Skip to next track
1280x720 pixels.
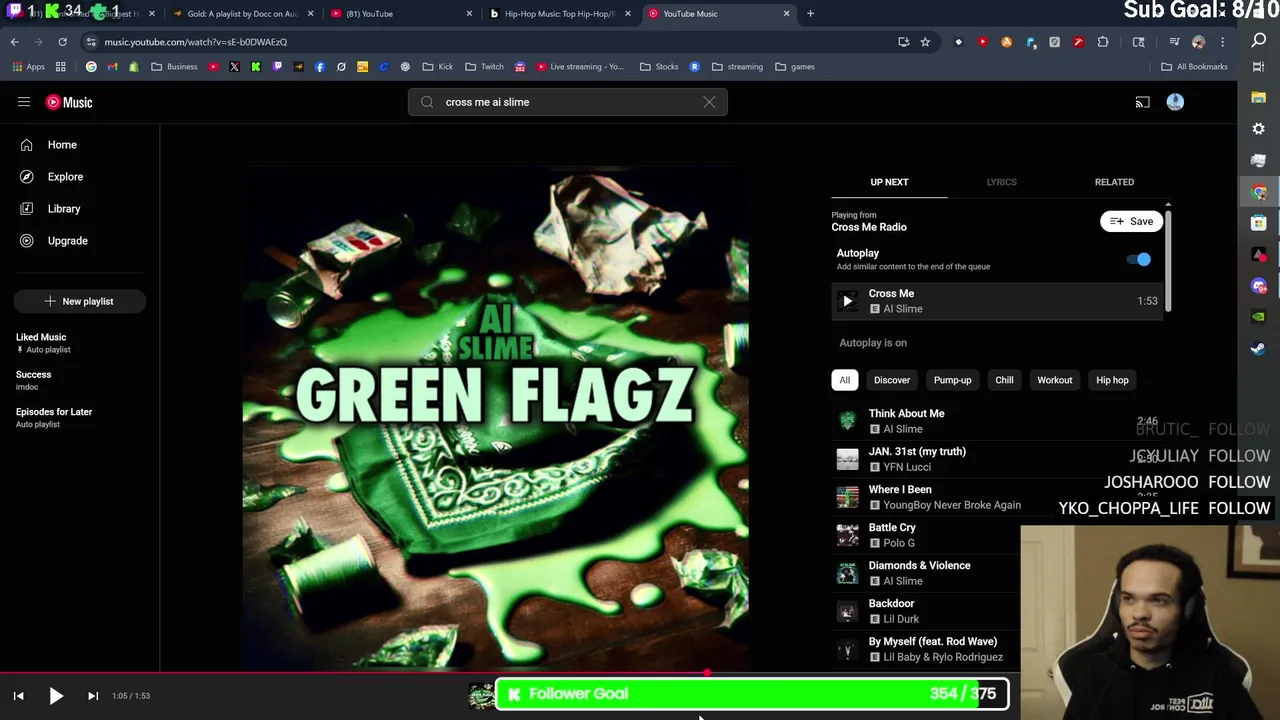93,696
